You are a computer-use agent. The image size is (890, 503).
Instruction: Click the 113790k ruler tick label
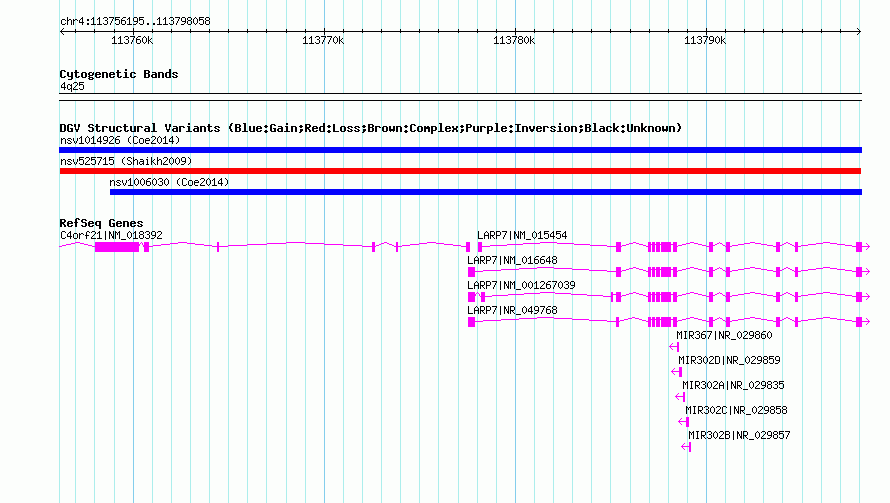[705, 40]
